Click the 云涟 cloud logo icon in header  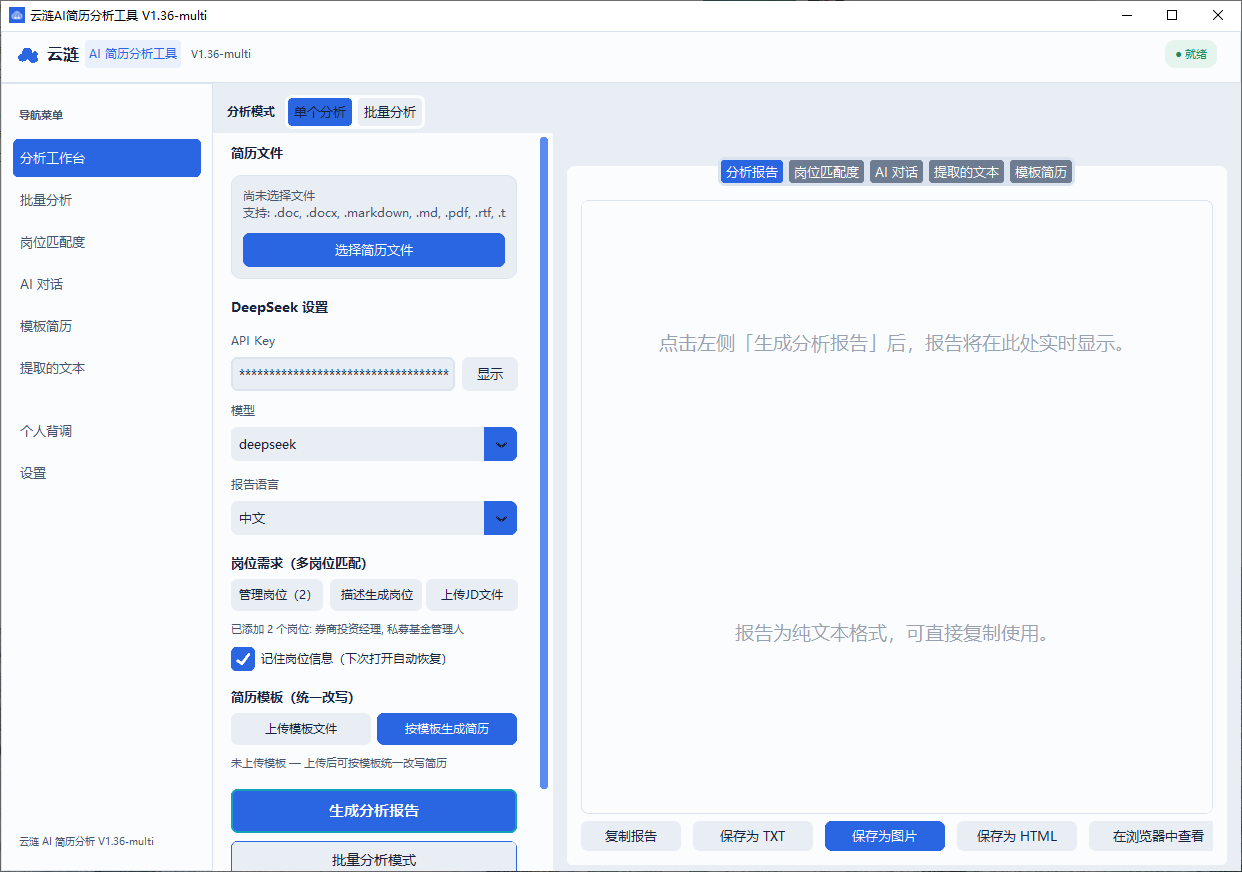28,55
